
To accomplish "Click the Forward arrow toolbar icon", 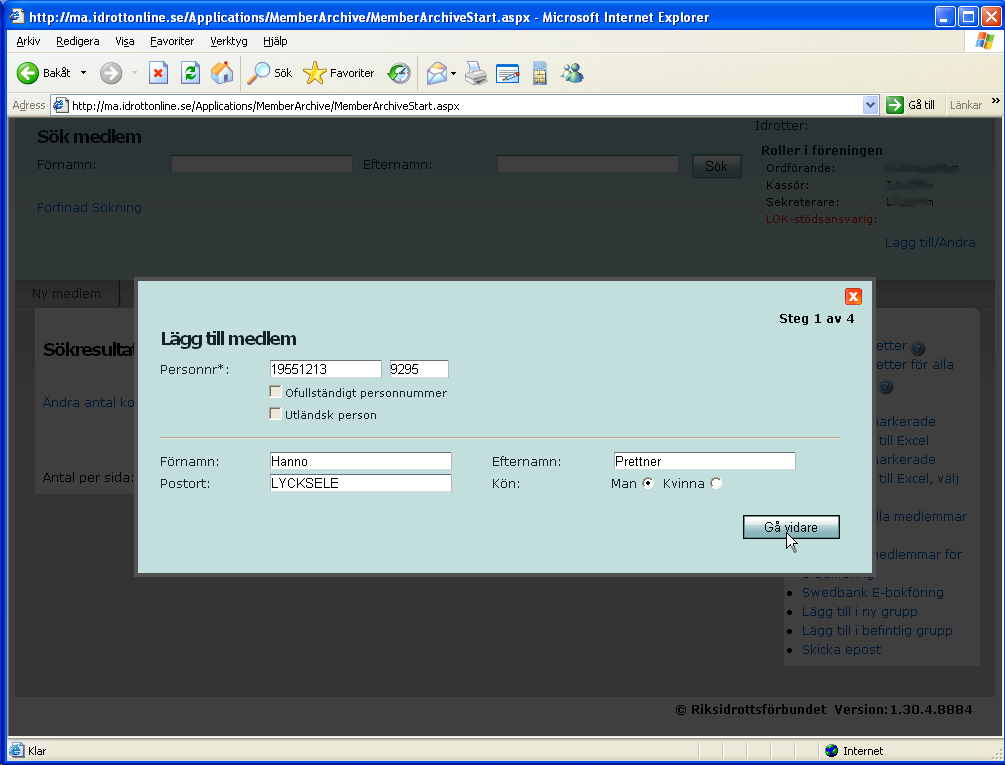I will pos(111,73).
